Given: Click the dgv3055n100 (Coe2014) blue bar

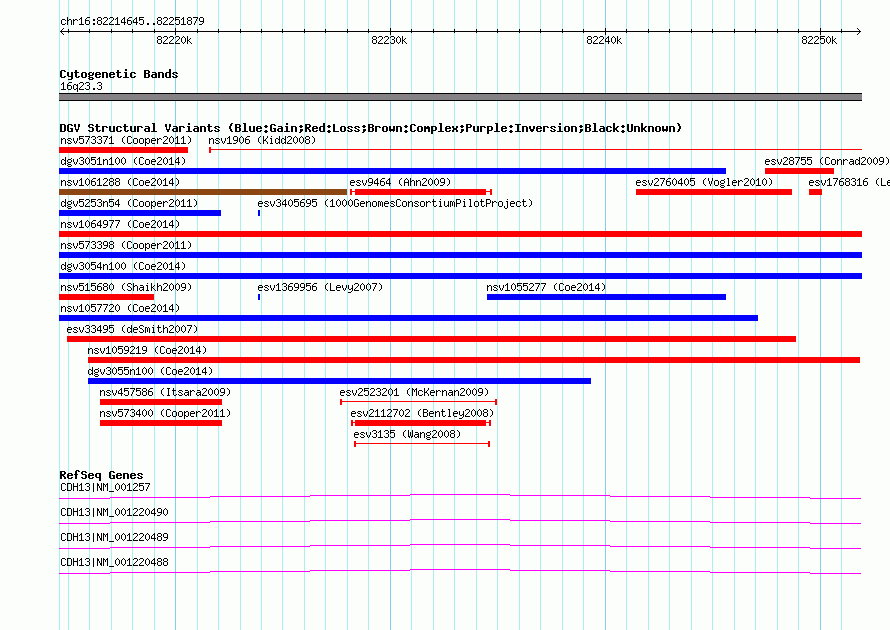Looking at the screenshot, I should [339, 381].
